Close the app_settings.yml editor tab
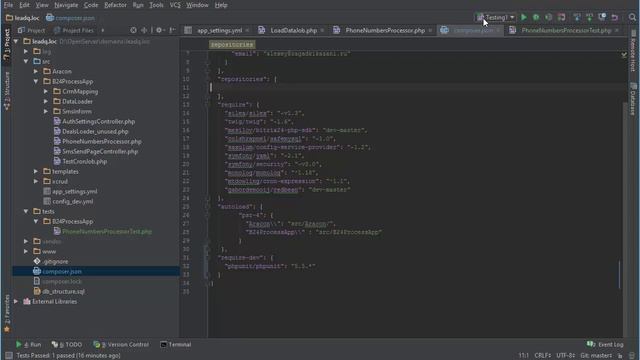Viewport: 640px width, 360px height. coord(247,31)
